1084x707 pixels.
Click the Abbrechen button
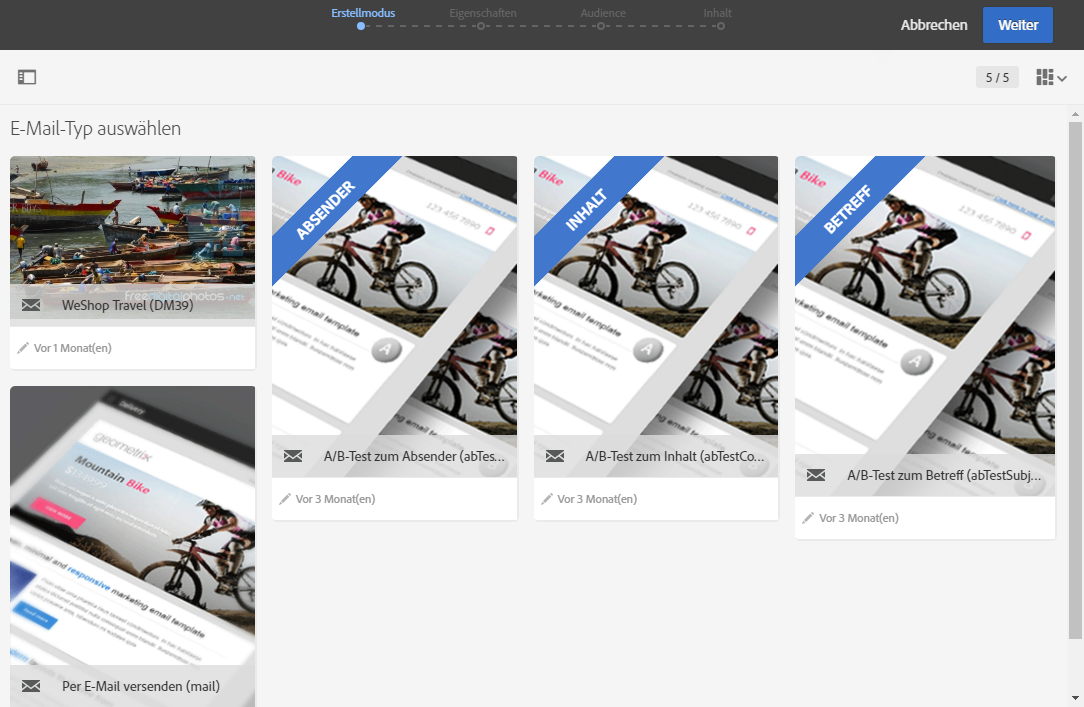point(933,25)
